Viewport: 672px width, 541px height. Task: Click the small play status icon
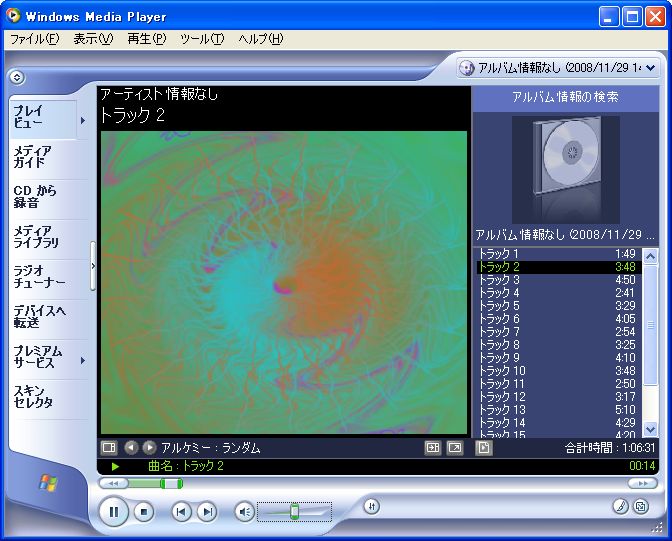pyautogui.click(x=115, y=466)
